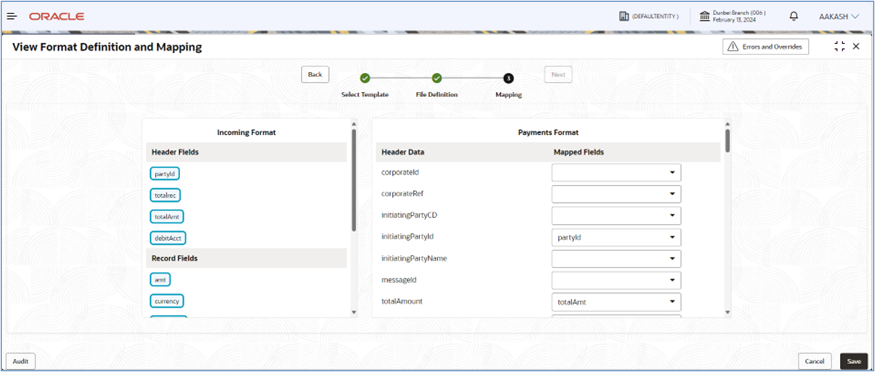This screenshot has width=875, height=372.
Task: Click scroll-up arrow of Incoming Format list
Action: click(x=353, y=124)
